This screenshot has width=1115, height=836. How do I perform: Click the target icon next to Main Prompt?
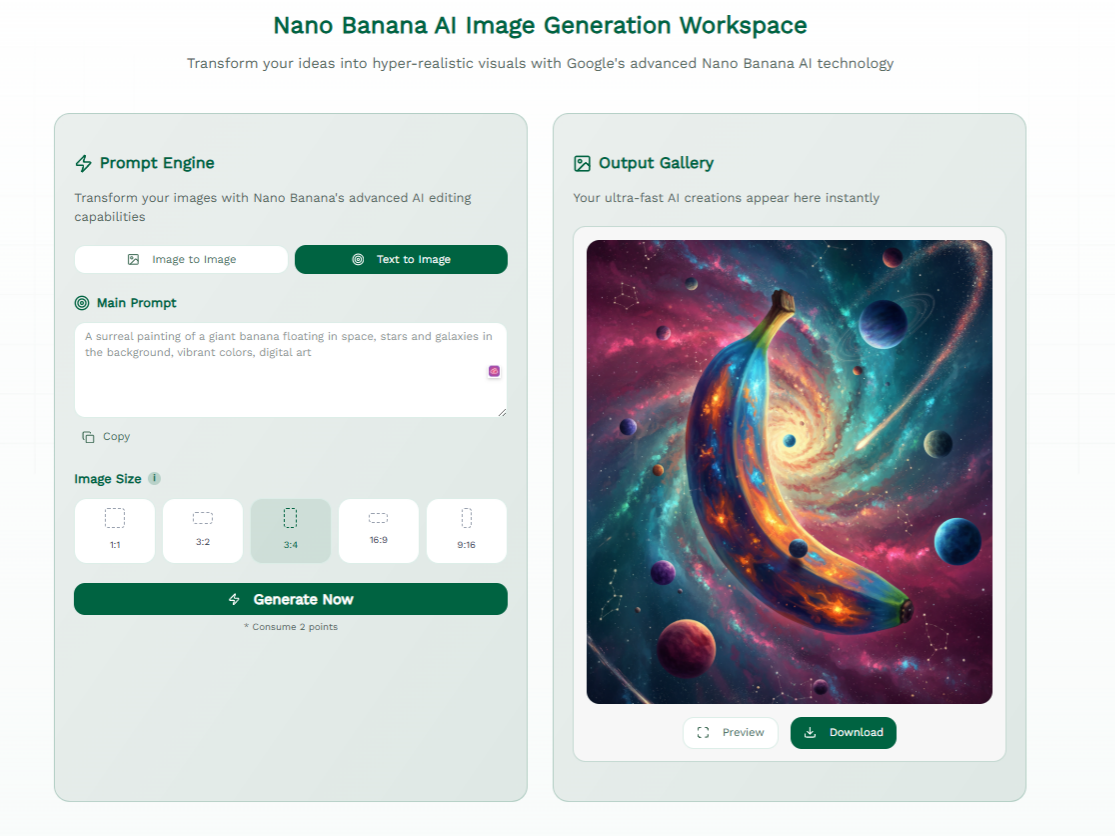82,303
